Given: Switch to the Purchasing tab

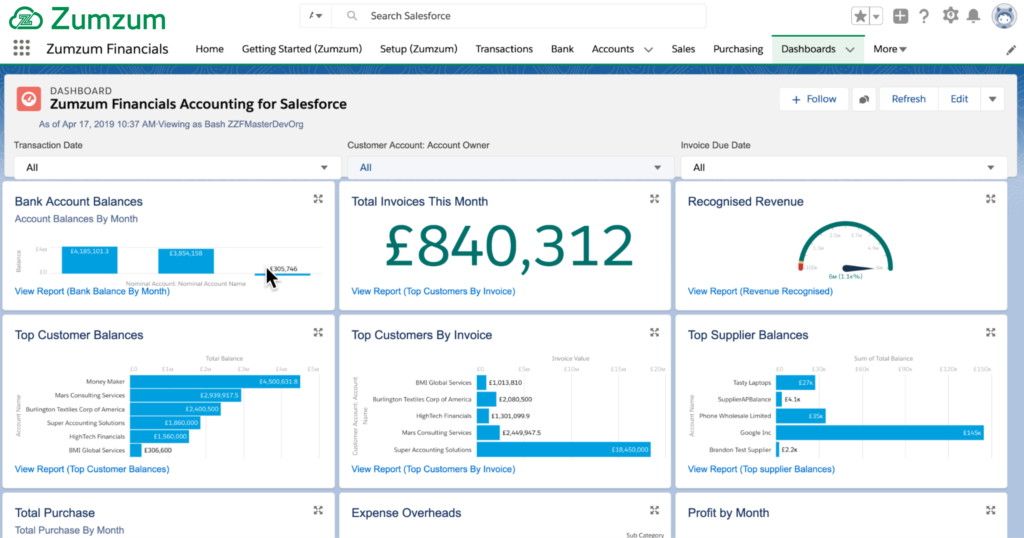Looking at the screenshot, I should coord(738,49).
